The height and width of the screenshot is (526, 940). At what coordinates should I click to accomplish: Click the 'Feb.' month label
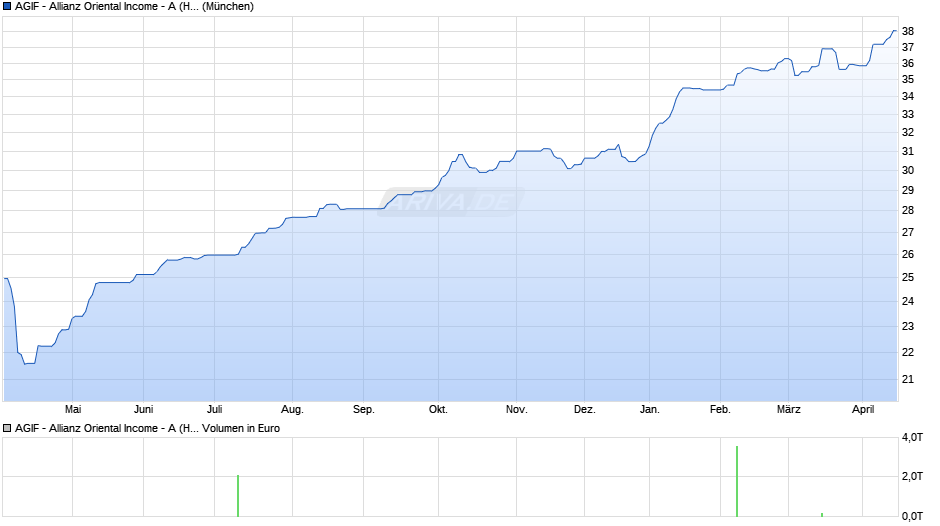pyautogui.click(x=721, y=409)
